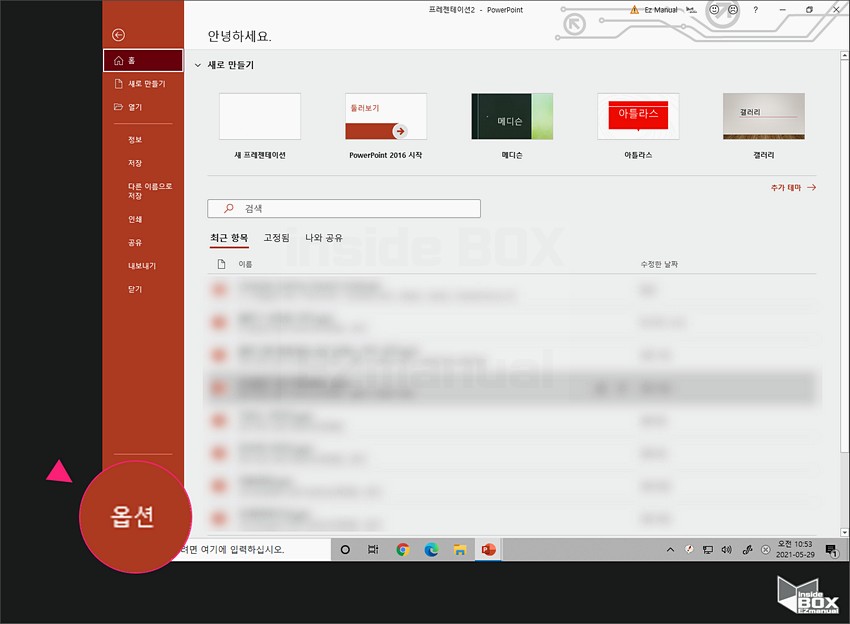Sort files by 수정한 날짜 column header
This screenshot has width=850, height=624.
point(659,264)
